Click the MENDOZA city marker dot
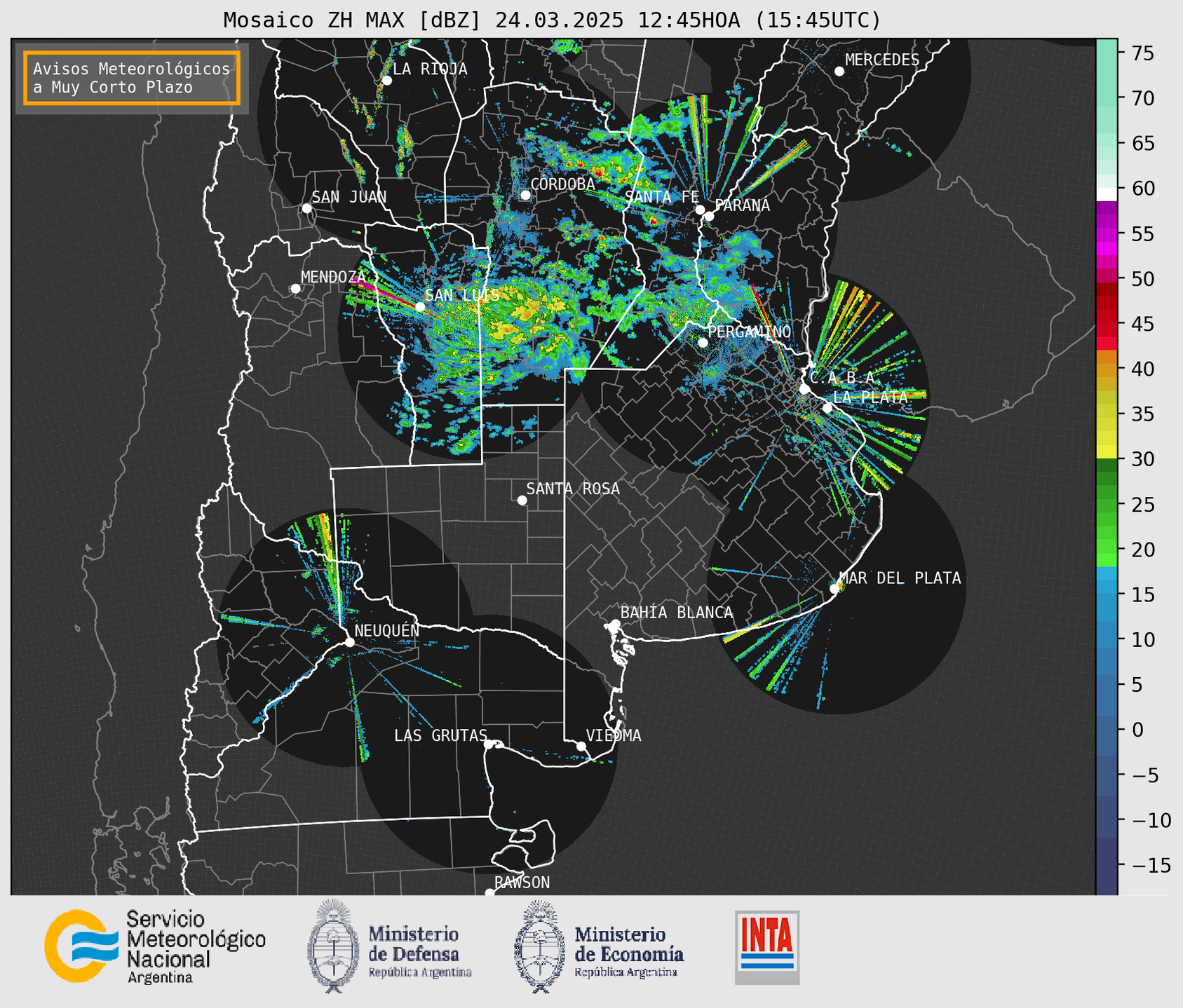 (295, 289)
